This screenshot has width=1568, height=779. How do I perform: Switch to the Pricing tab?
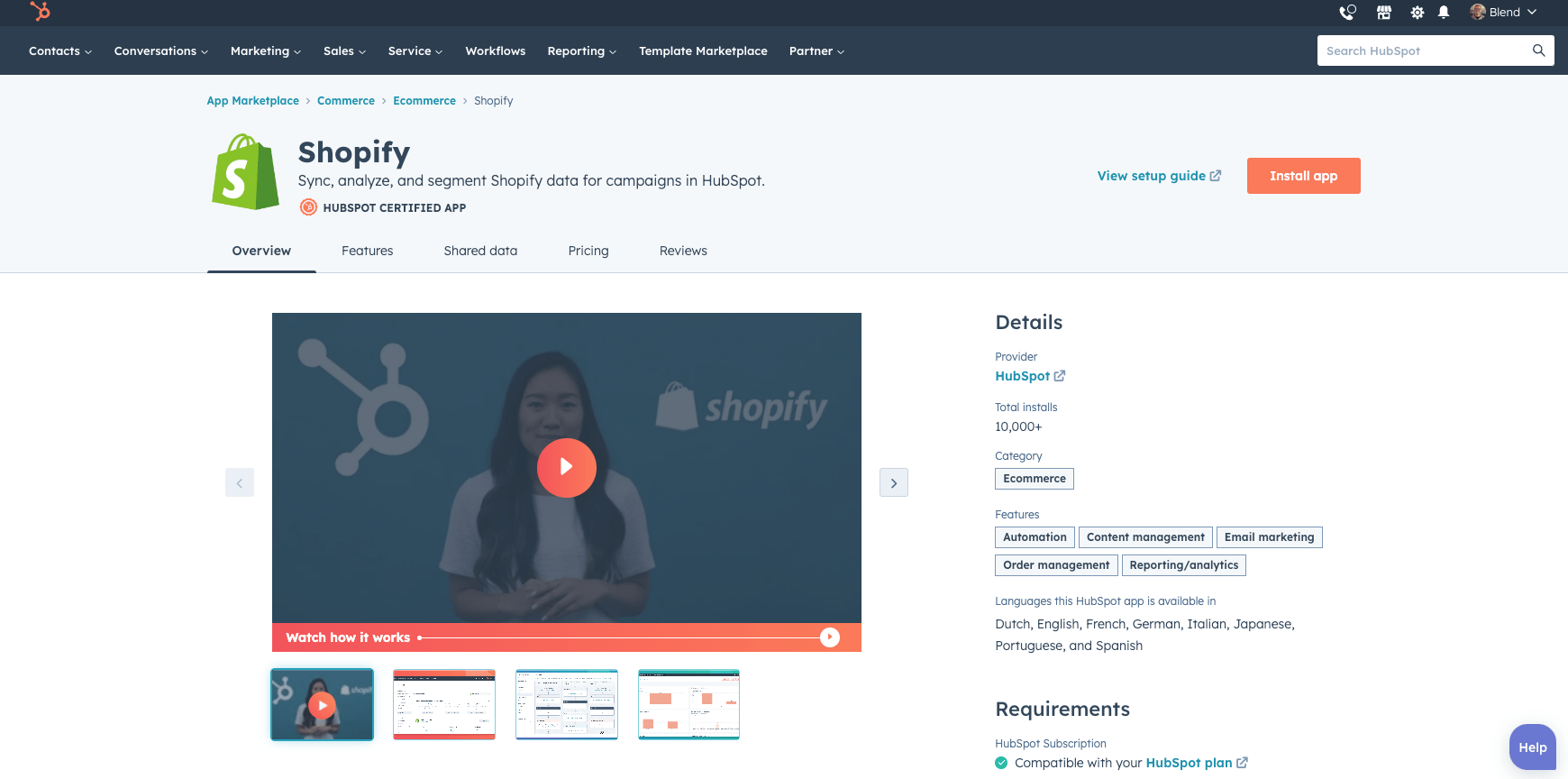pos(588,251)
